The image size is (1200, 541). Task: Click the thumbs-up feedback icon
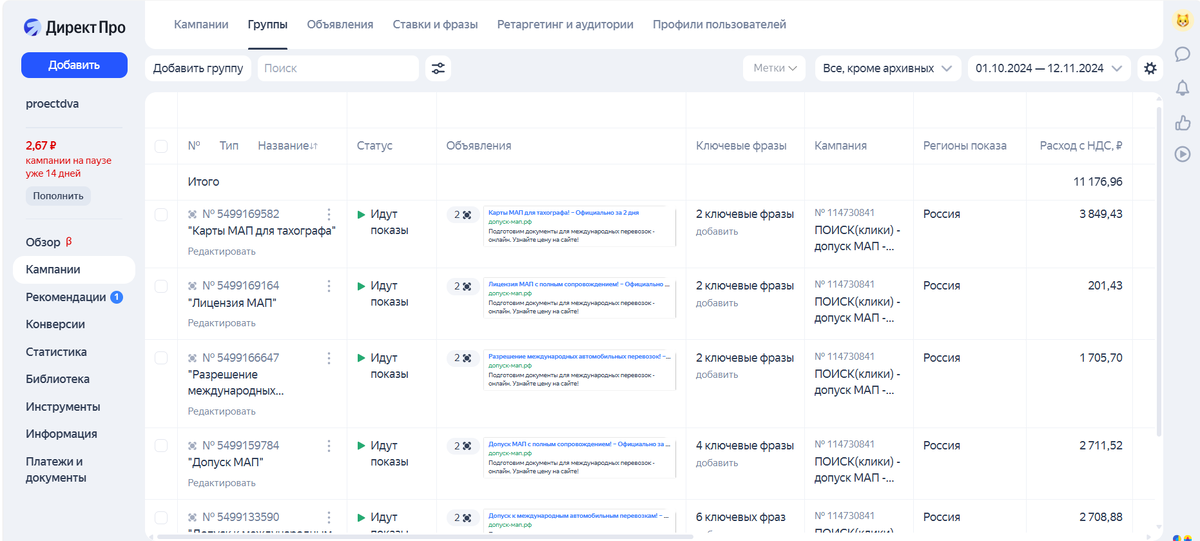1182,121
